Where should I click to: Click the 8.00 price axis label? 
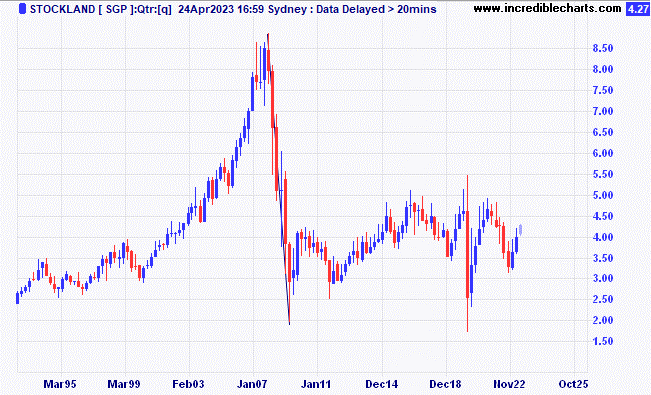603,69
